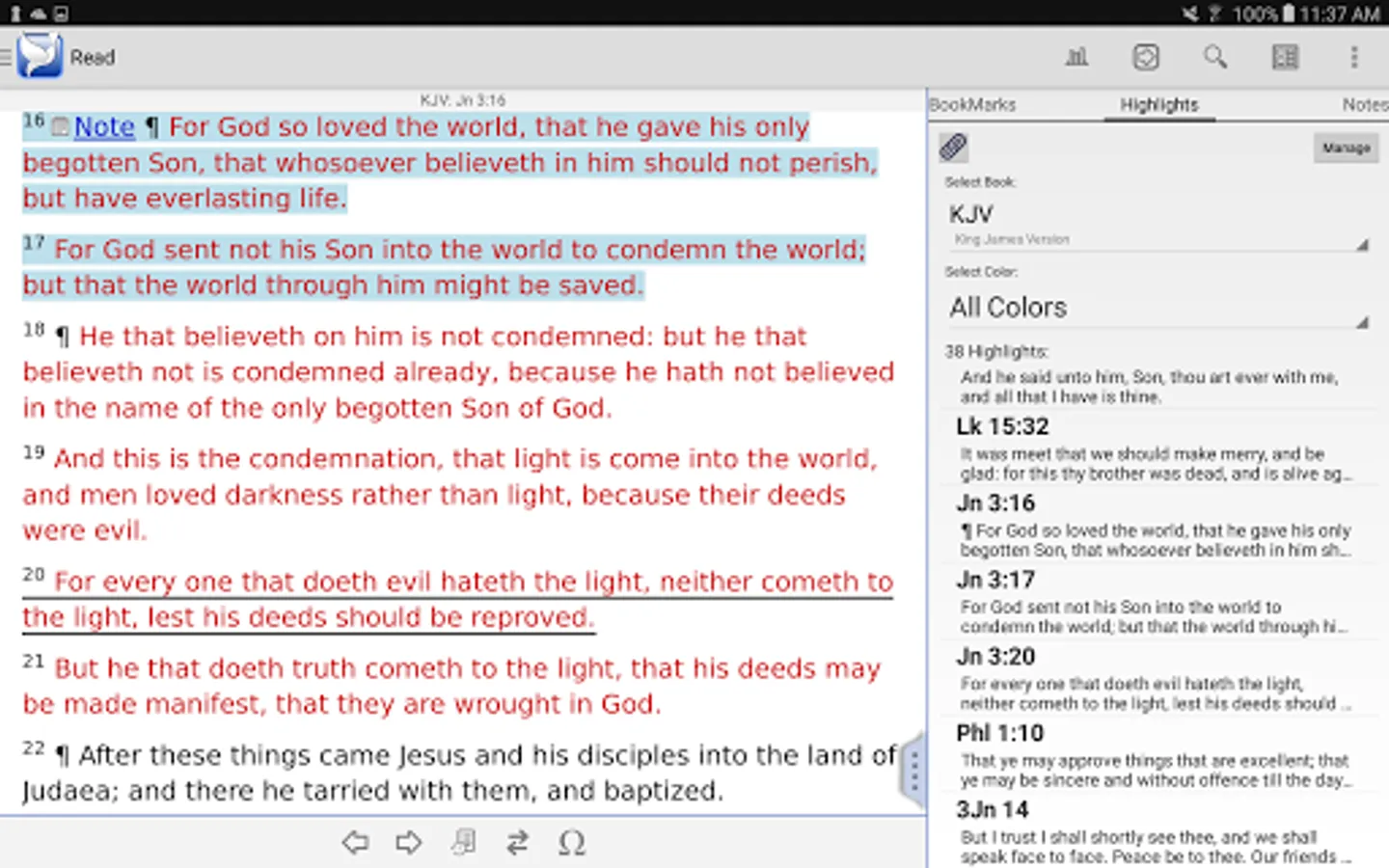Viewport: 1389px width, 868px height.
Task: Go back with the left arrow
Action: coord(355,843)
